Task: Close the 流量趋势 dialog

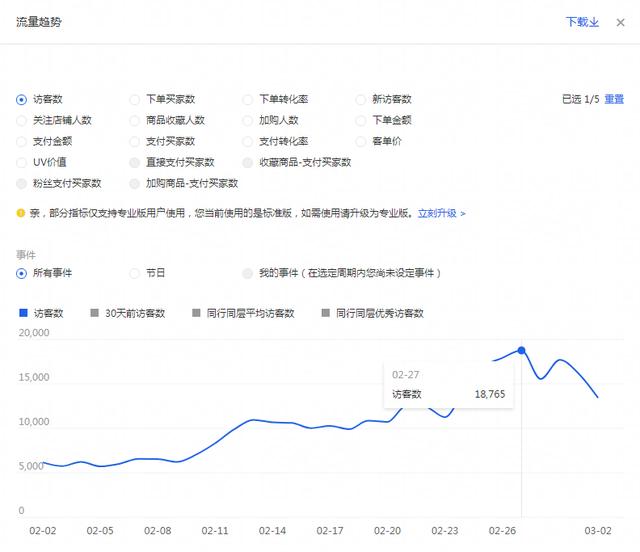Action: (620, 22)
